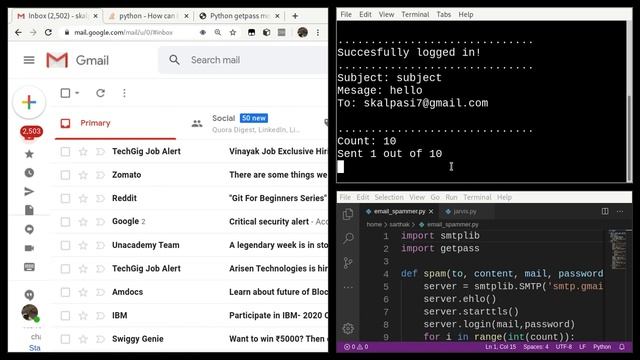Select the Amdocs email checkbox

(65, 292)
